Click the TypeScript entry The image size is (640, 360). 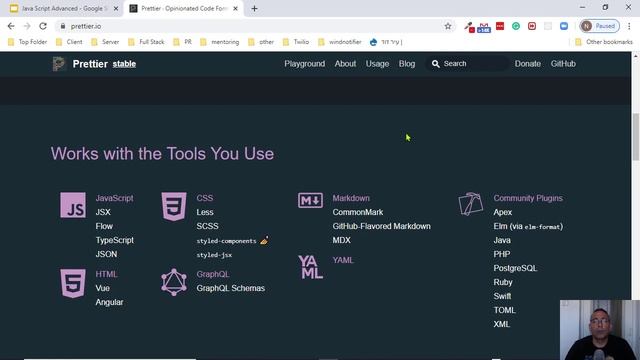click(x=115, y=240)
